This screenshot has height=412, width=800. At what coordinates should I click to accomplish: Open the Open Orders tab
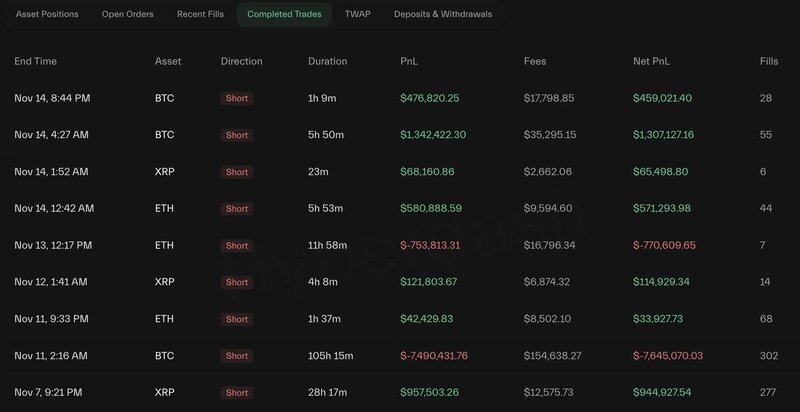pos(128,15)
